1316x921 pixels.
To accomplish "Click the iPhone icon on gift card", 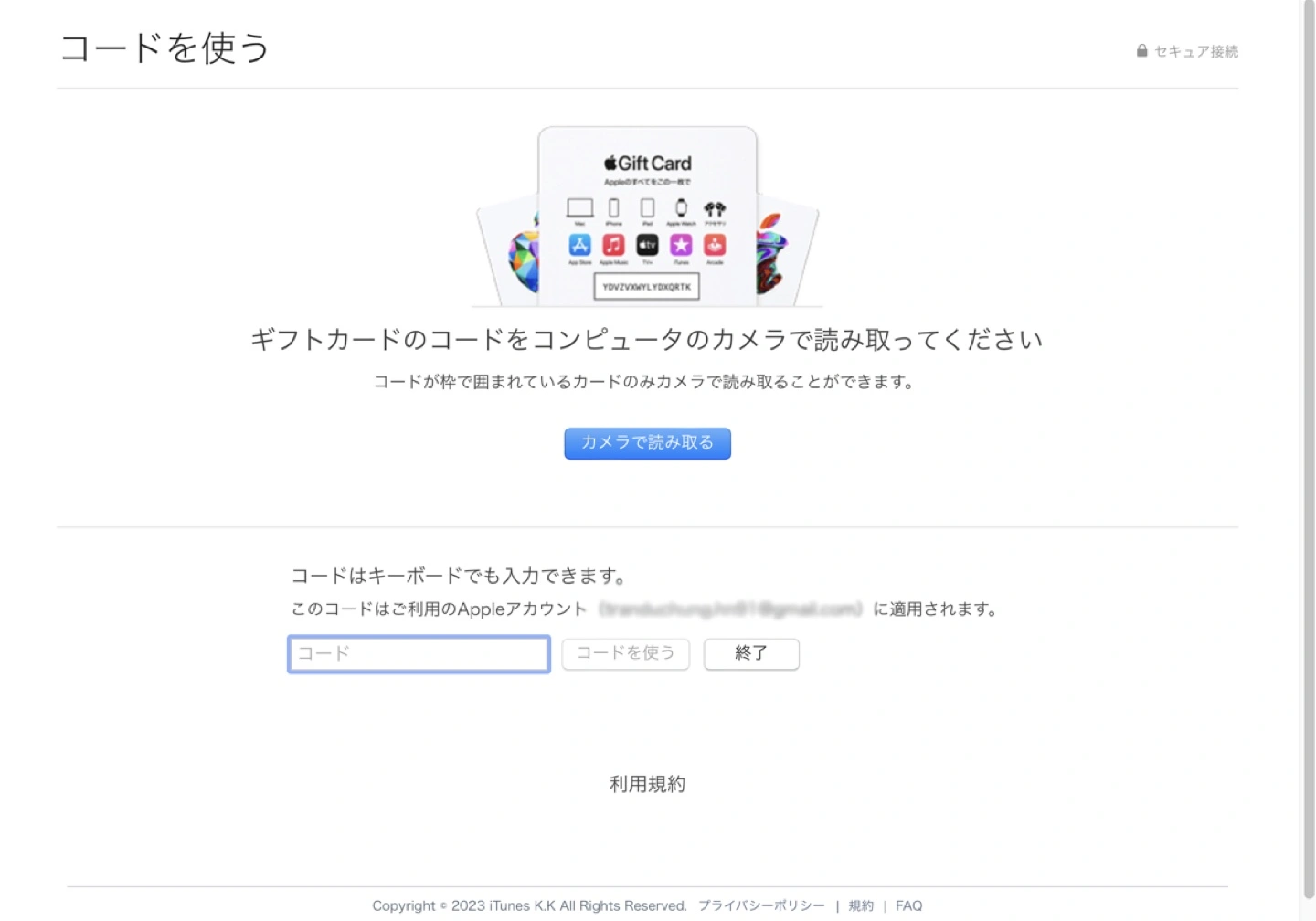I will [614, 208].
